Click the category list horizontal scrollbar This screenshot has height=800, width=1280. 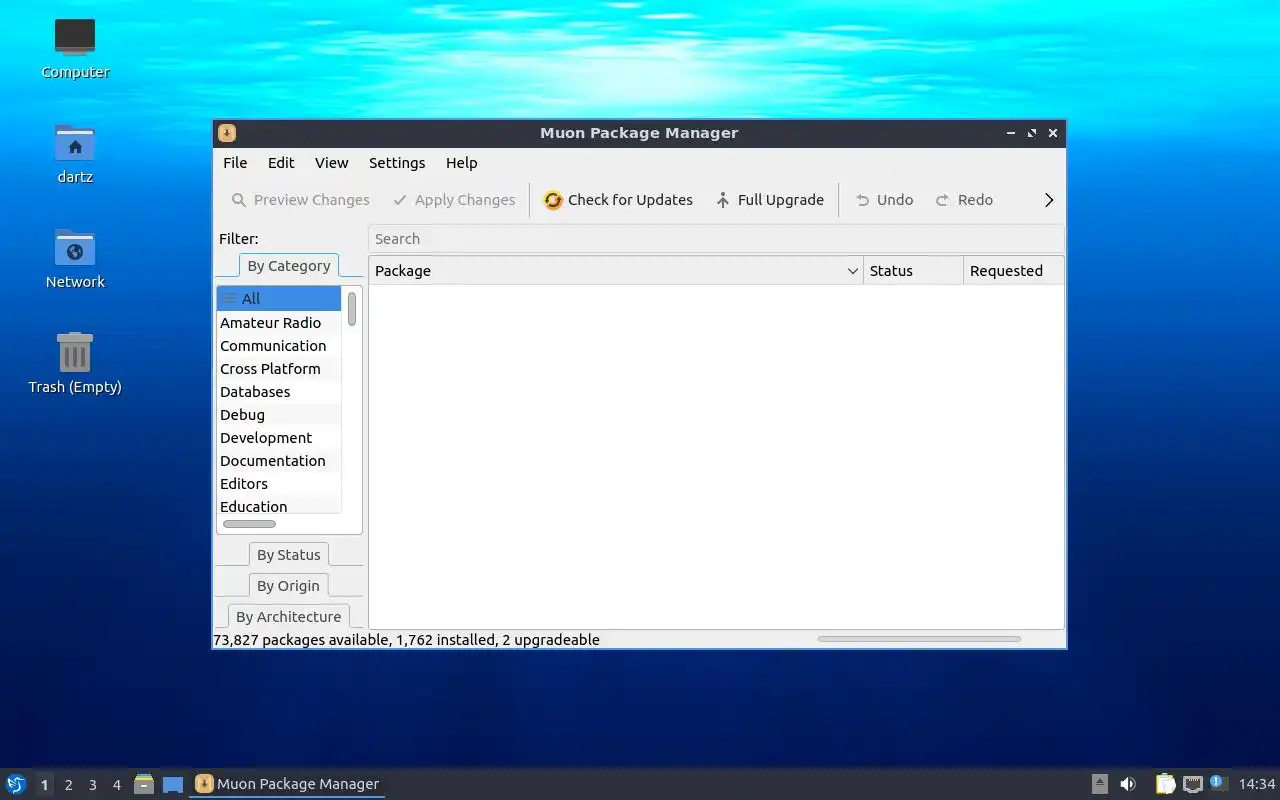[249, 524]
